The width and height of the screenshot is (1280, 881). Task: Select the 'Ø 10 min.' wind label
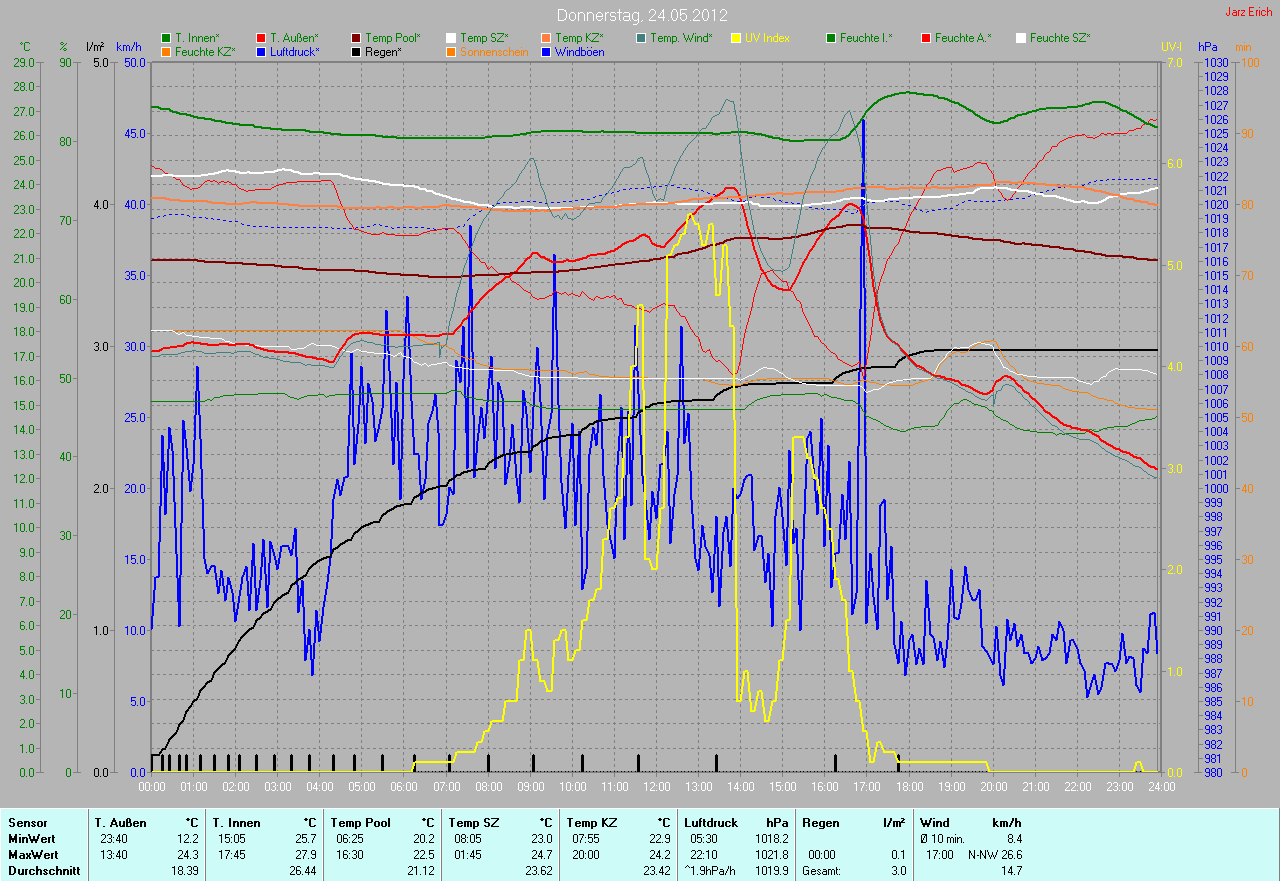click(x=943, y=839)
